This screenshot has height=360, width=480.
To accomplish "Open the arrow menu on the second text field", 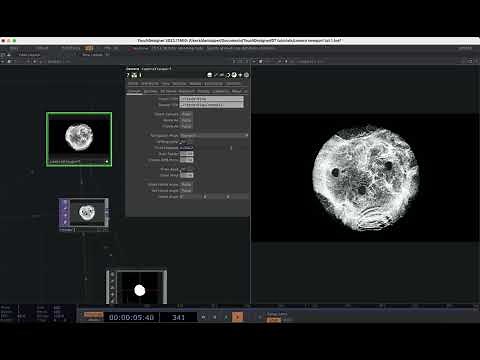I will coord(242,105).
